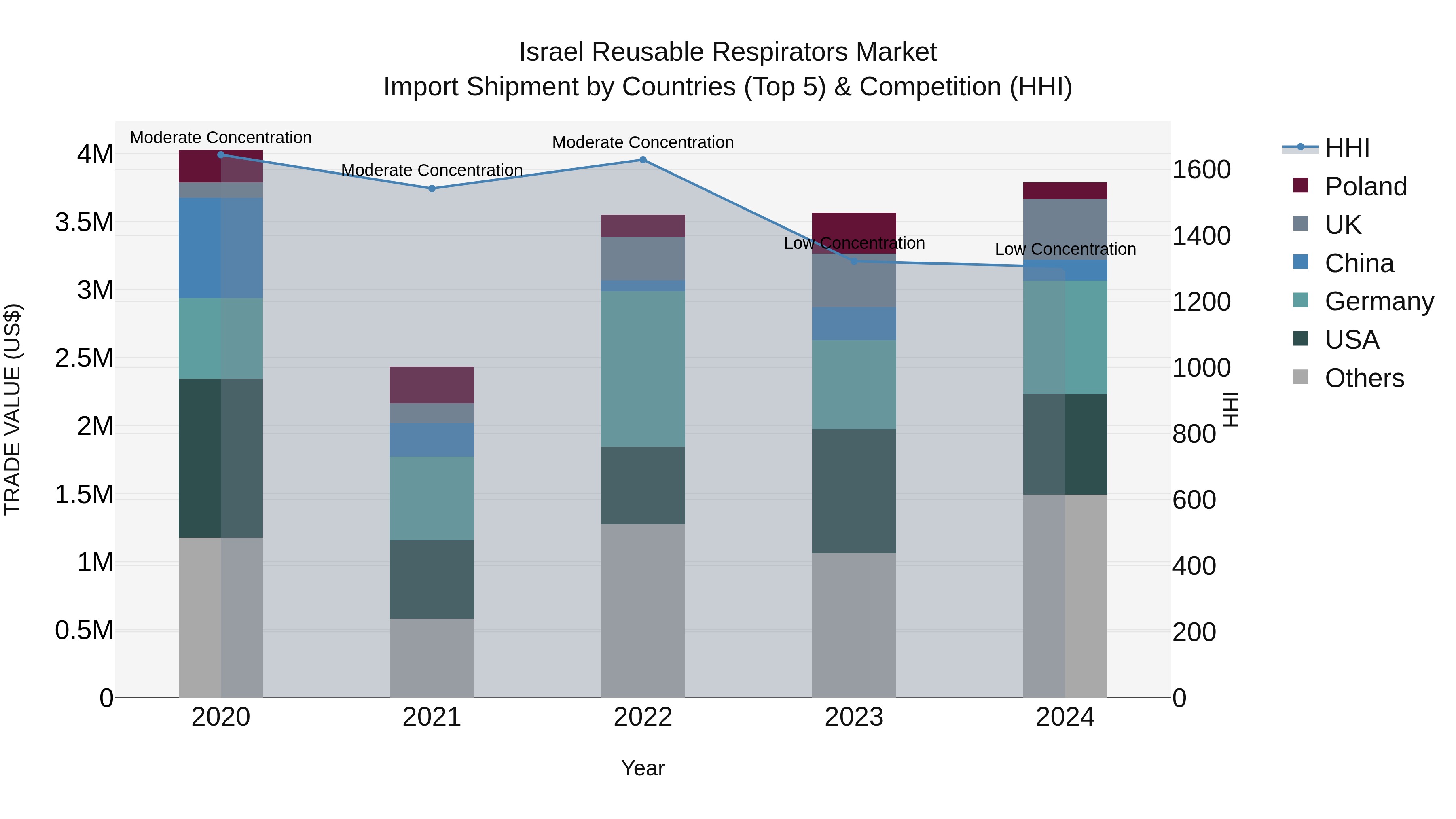Click the Germany teal legend swatch
Viewport: 1456px width, 819px height.
click(1301, 300)
